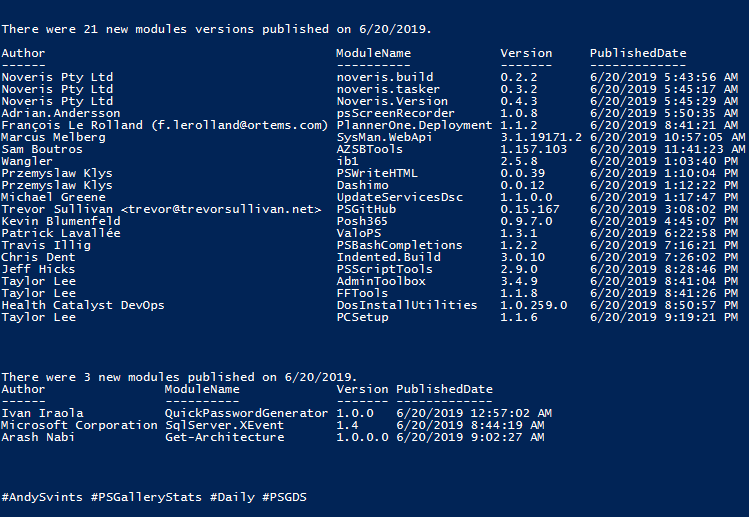
Task: Select the QuickPasswordGenerator module entry
Action: click(x=246, y=413)
